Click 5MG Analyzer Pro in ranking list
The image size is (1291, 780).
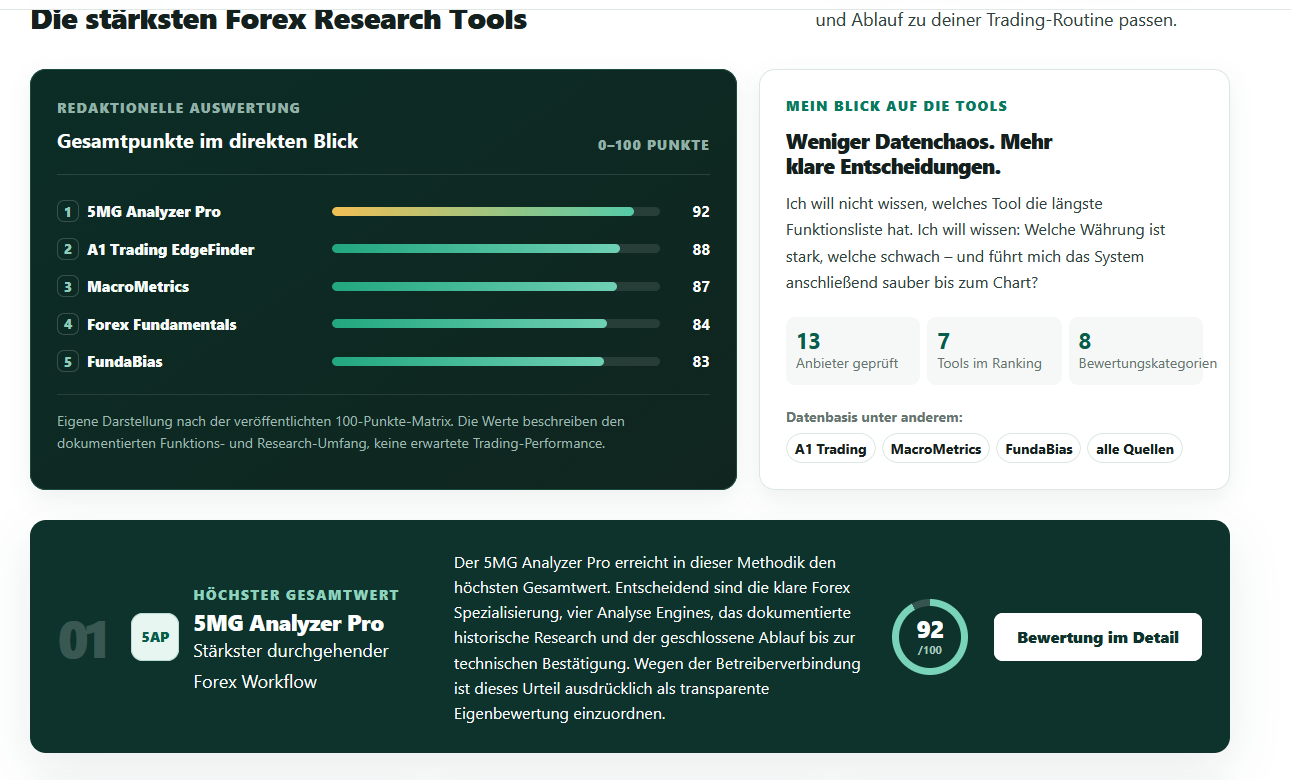[x=154, y=212]
